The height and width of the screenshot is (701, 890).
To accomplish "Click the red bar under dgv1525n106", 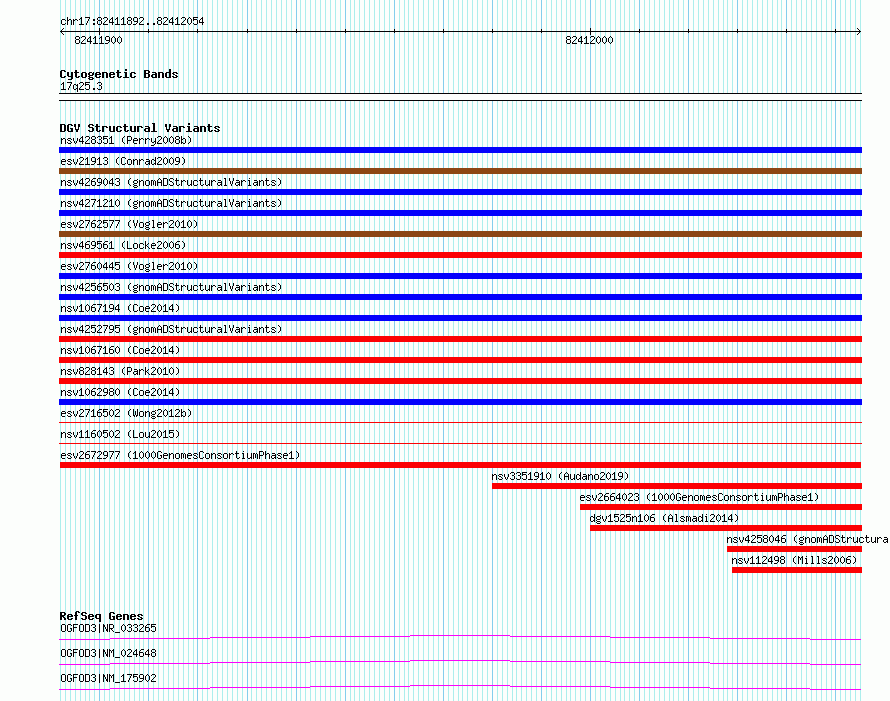I will (x=726, y=528).
